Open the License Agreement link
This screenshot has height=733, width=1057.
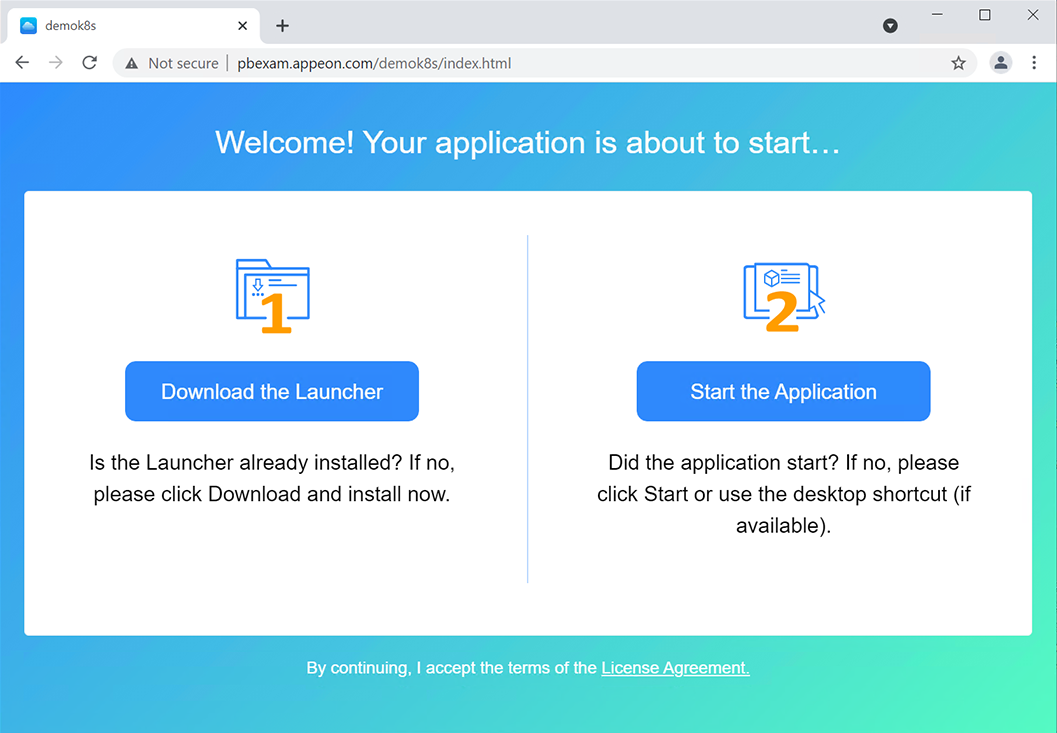click(675, 668)
